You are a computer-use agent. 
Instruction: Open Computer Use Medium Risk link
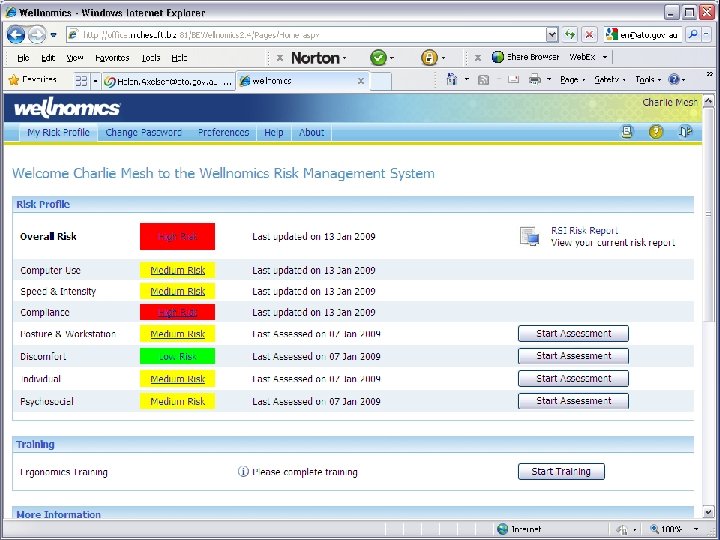[178, 270]
